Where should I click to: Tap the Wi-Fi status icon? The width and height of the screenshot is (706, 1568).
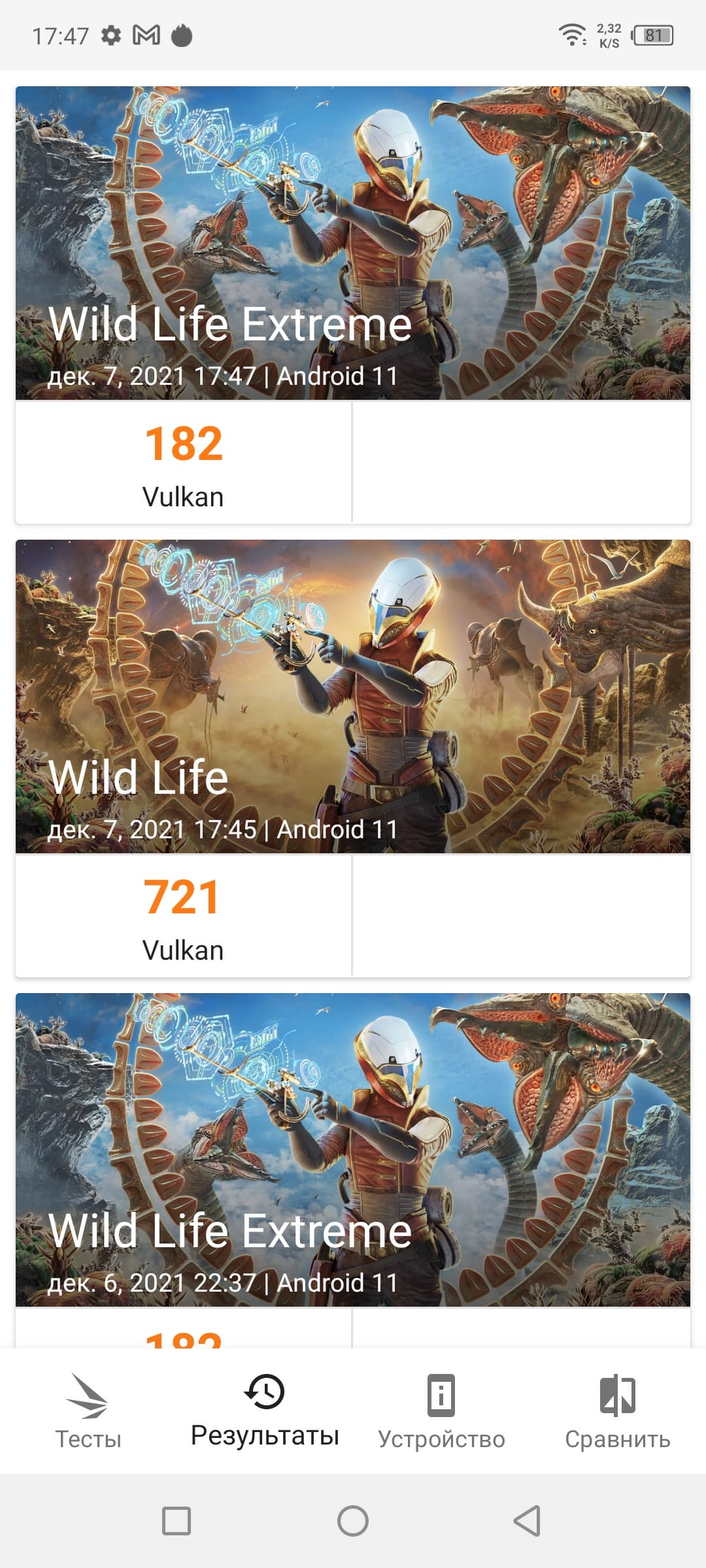click(x=572, y=34)
